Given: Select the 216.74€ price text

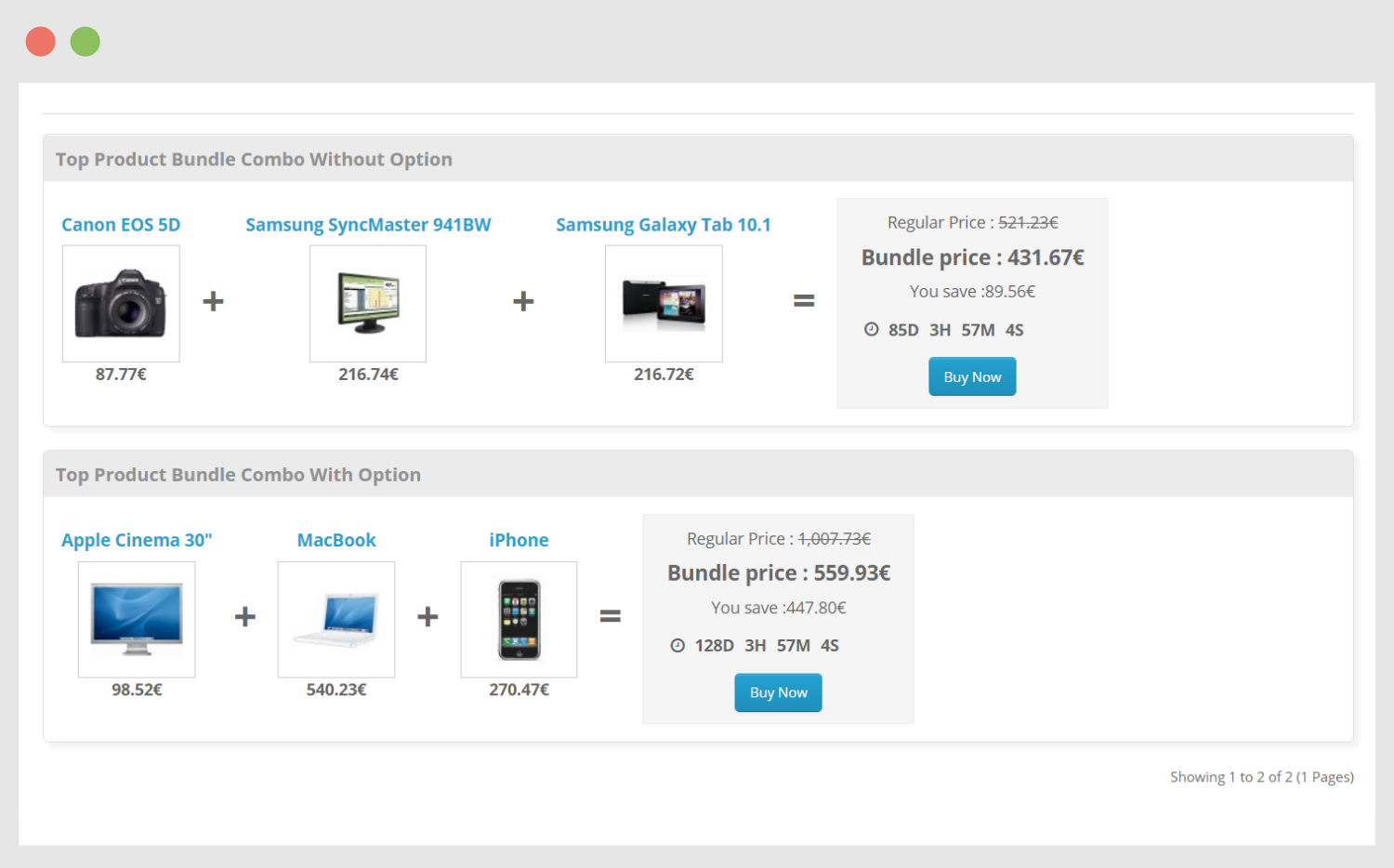Looking at the screenshot, I should (x=368, y=375).
